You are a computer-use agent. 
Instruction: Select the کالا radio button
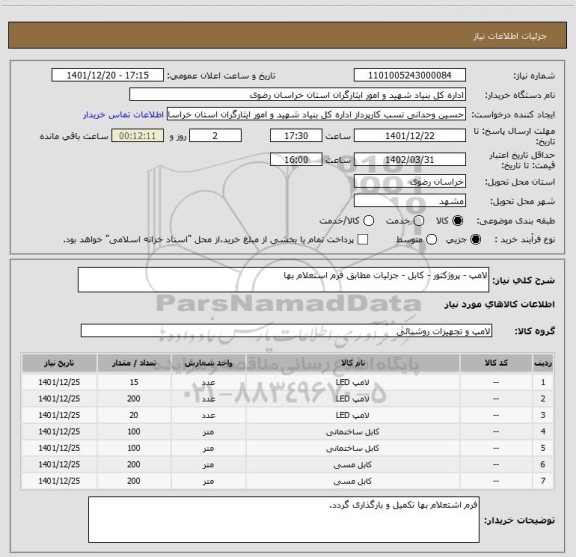tap(458, 221)
